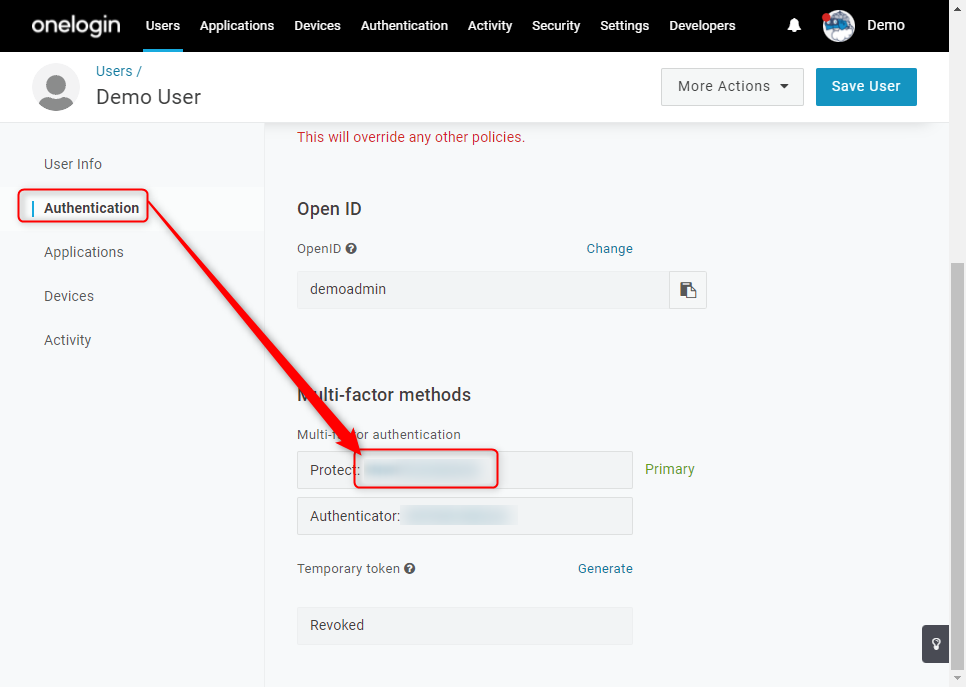This screenshot has width=966, height=687.
Task: Click the notifications bell icon
Action: click(794, 25)
